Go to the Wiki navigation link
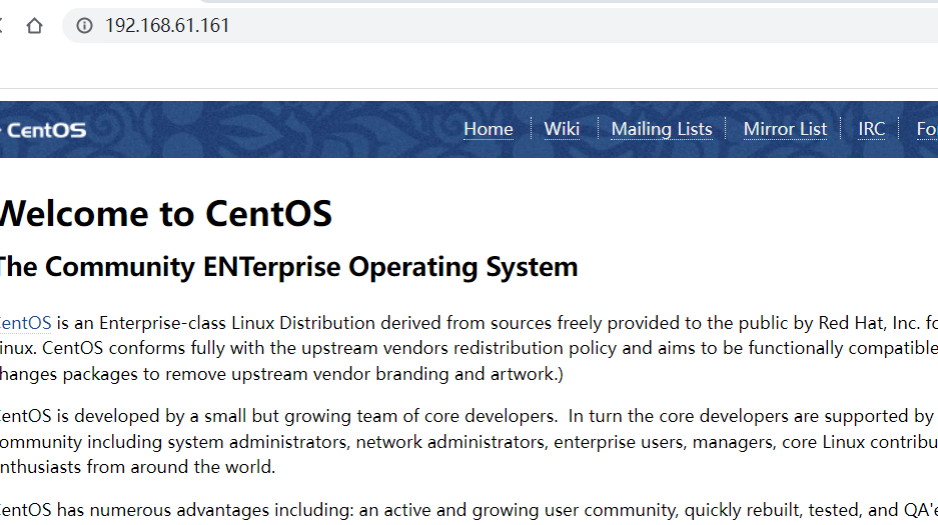 click(x=561, y=129)
